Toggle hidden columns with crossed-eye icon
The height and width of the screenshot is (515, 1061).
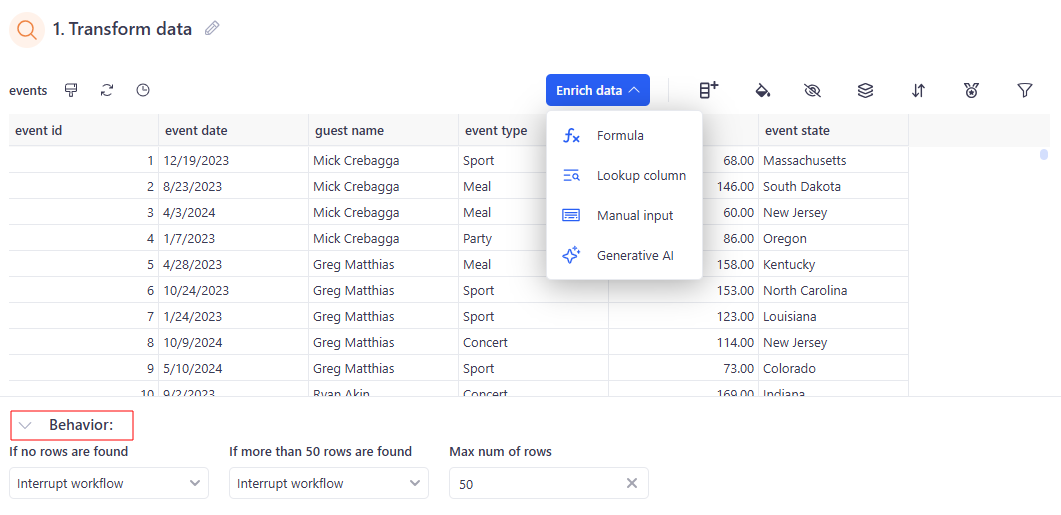tap(813, 90)
